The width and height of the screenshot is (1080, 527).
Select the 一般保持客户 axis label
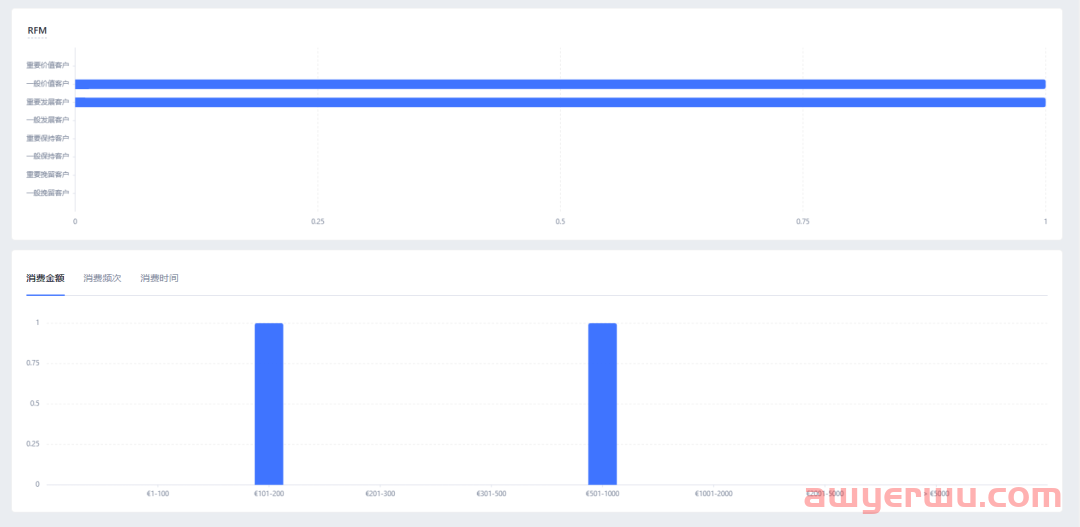[48, 156]
